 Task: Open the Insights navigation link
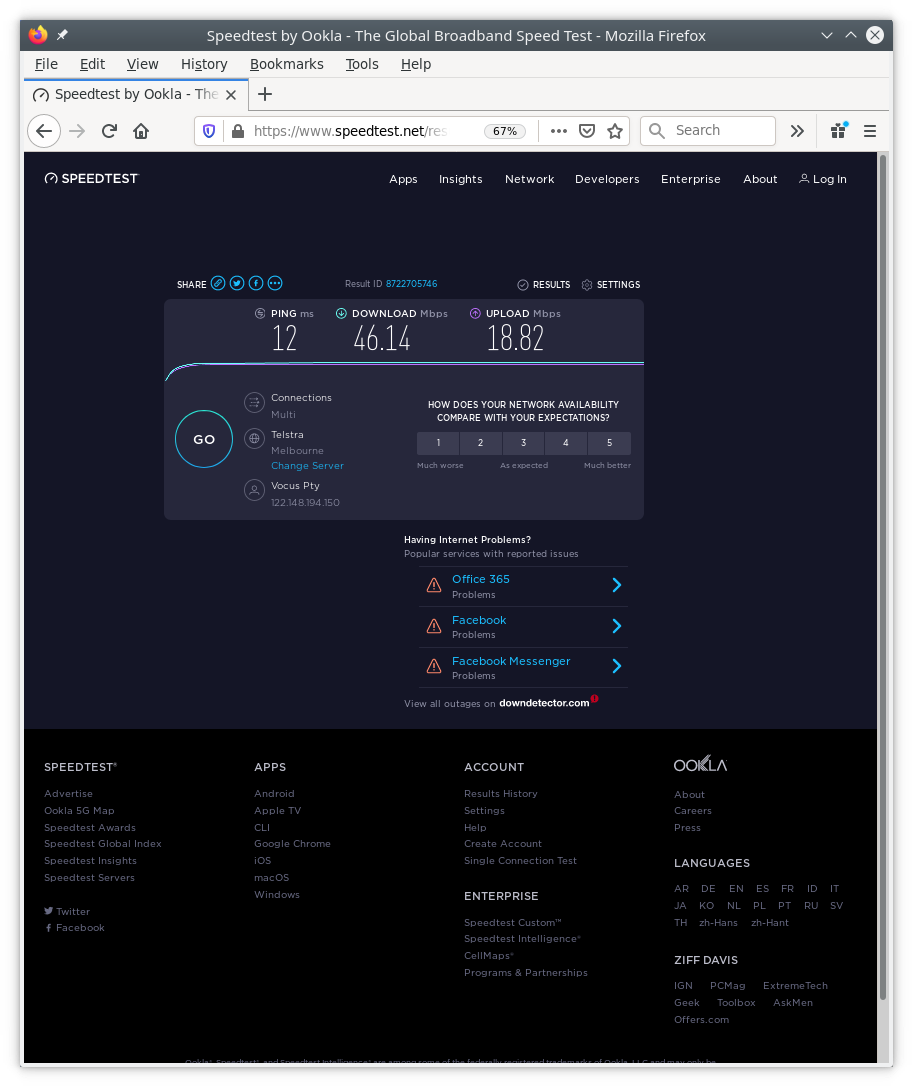point(460,179)
